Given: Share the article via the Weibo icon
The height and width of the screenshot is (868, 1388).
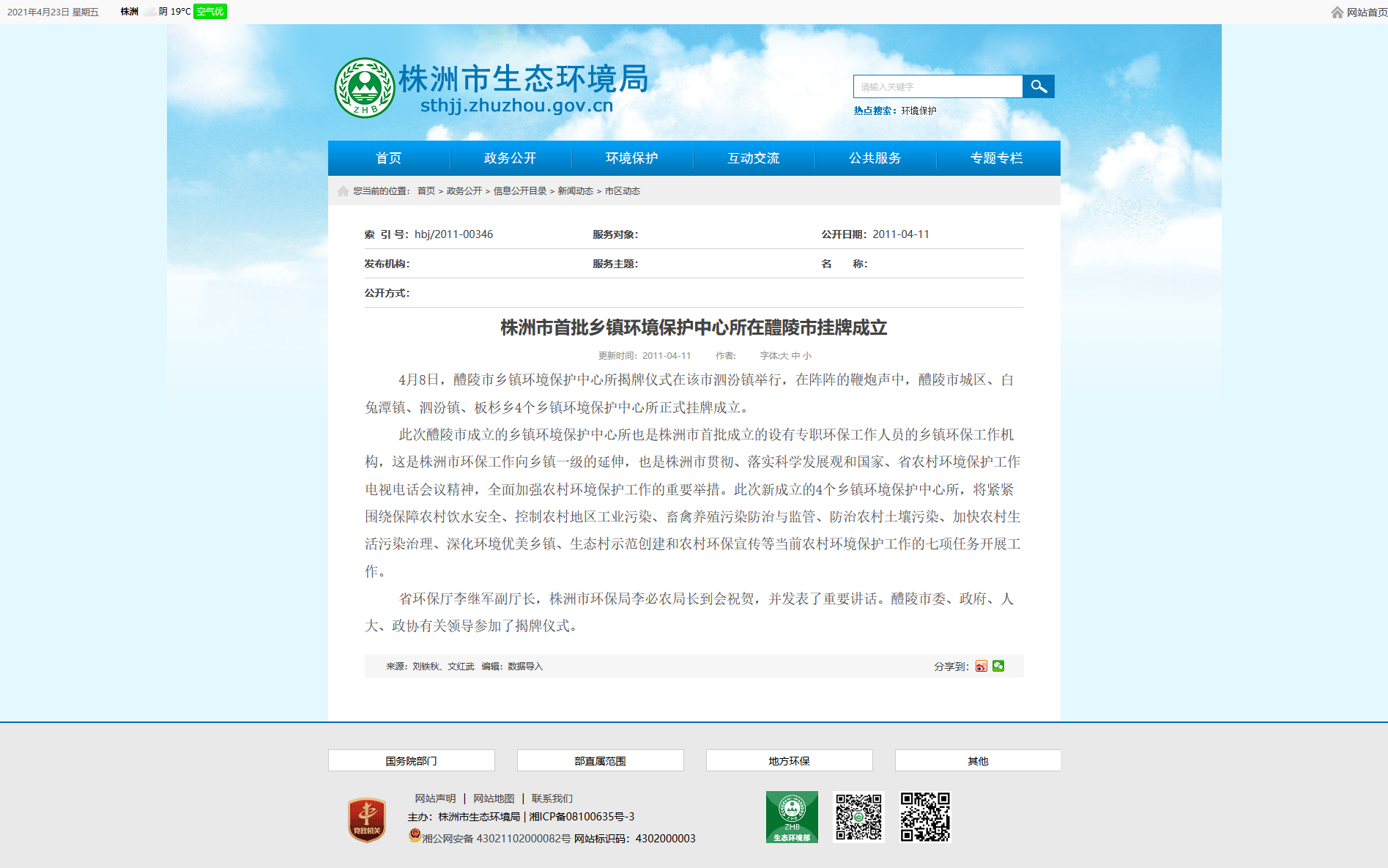Looking at the screenshot, I should coord(981,666).
